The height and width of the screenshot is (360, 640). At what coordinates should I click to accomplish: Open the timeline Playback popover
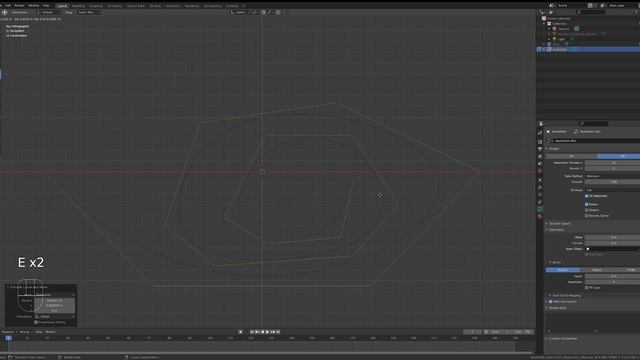click(x=9, y=332)
